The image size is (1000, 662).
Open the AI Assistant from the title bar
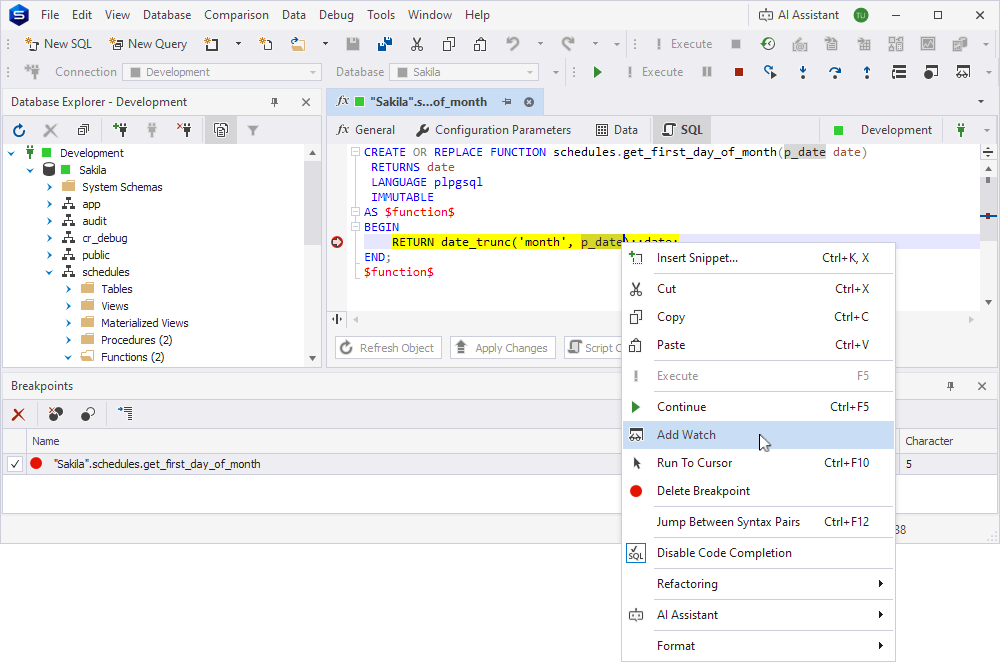pyautogui.click(x=799, y=15)
